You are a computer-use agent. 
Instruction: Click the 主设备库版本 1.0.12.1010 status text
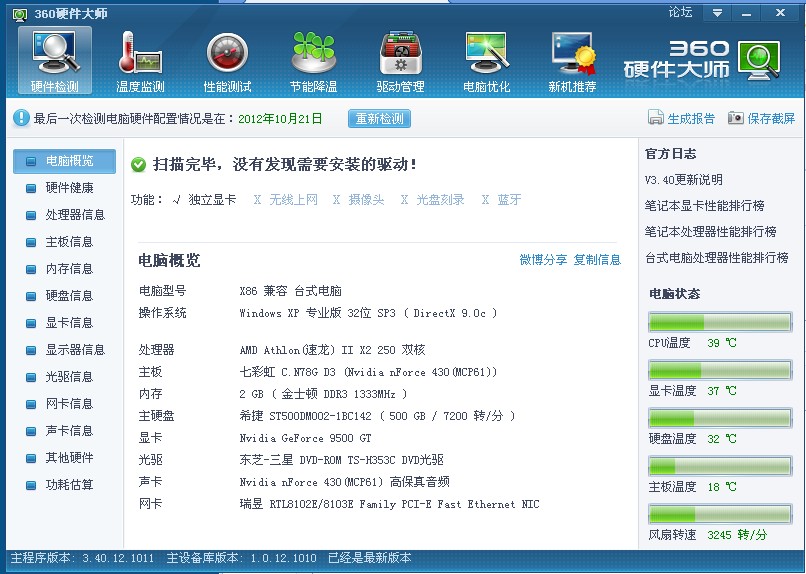[x=242, y=558]
